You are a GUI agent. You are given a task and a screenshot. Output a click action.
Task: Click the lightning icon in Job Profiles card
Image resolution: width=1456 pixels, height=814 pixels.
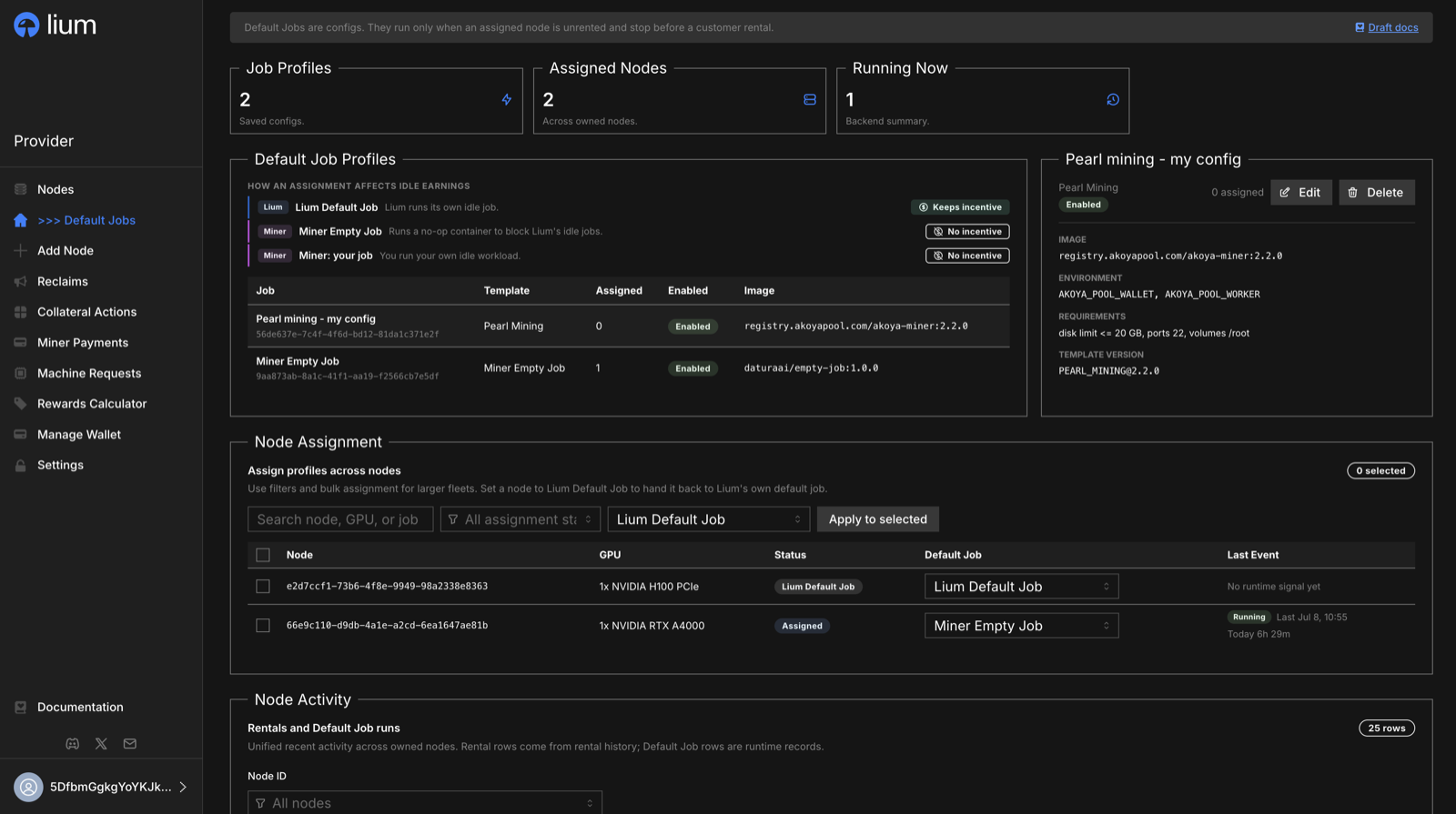(x=507, y=99)
